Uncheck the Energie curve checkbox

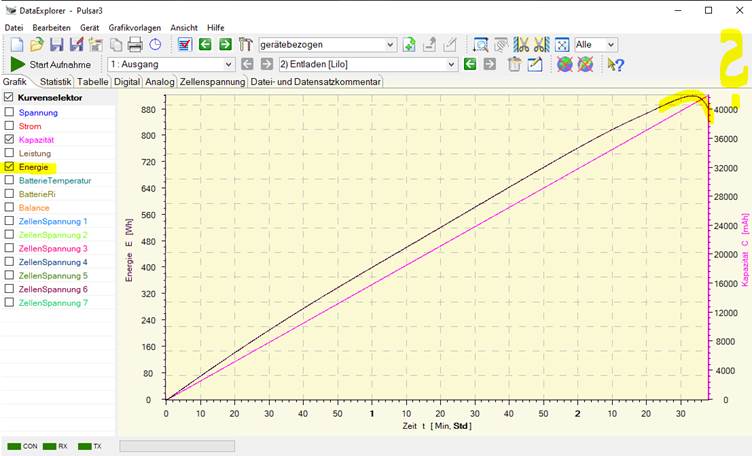(9, 166)
